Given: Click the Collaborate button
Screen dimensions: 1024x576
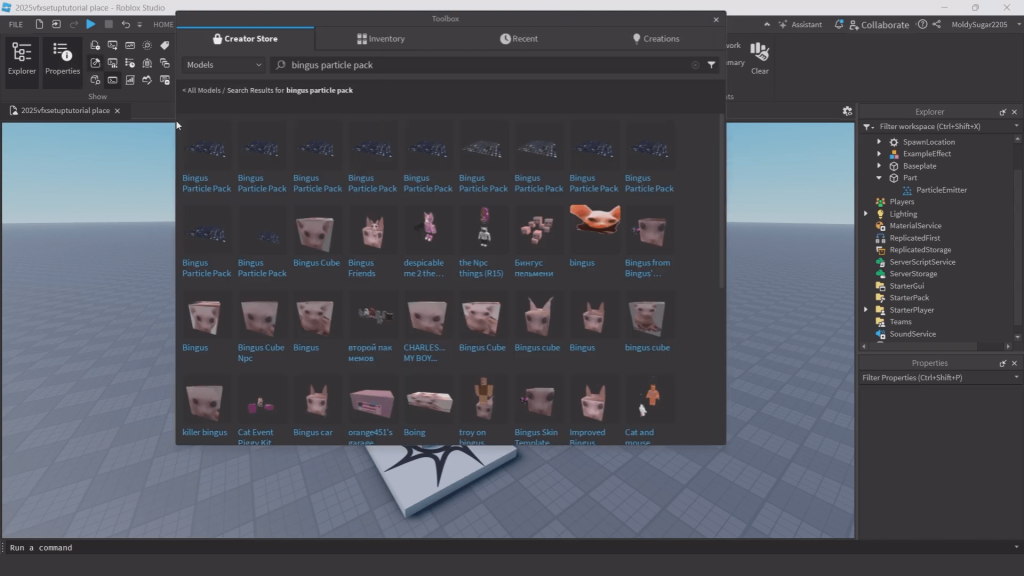Looking at the screenshot, I should [x=879, y=24].
